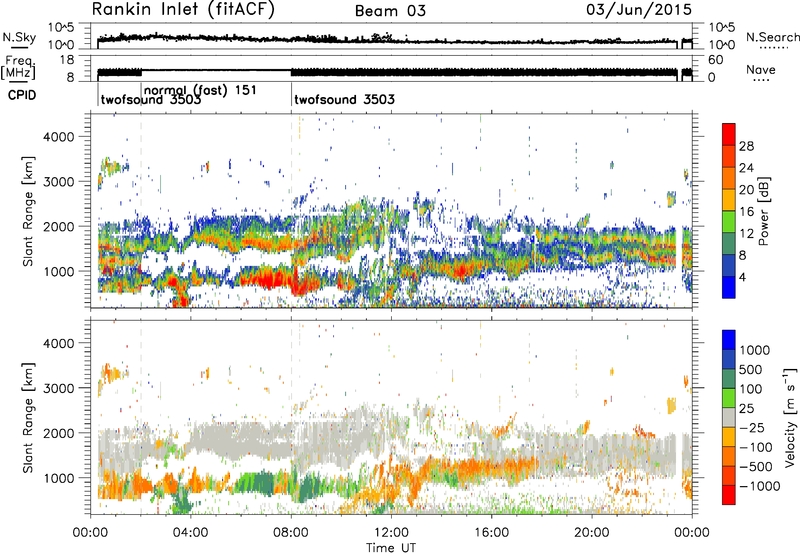Click the '-100' velocity colorbar tick label
This screenshot has width=800, height=554.
756,447
